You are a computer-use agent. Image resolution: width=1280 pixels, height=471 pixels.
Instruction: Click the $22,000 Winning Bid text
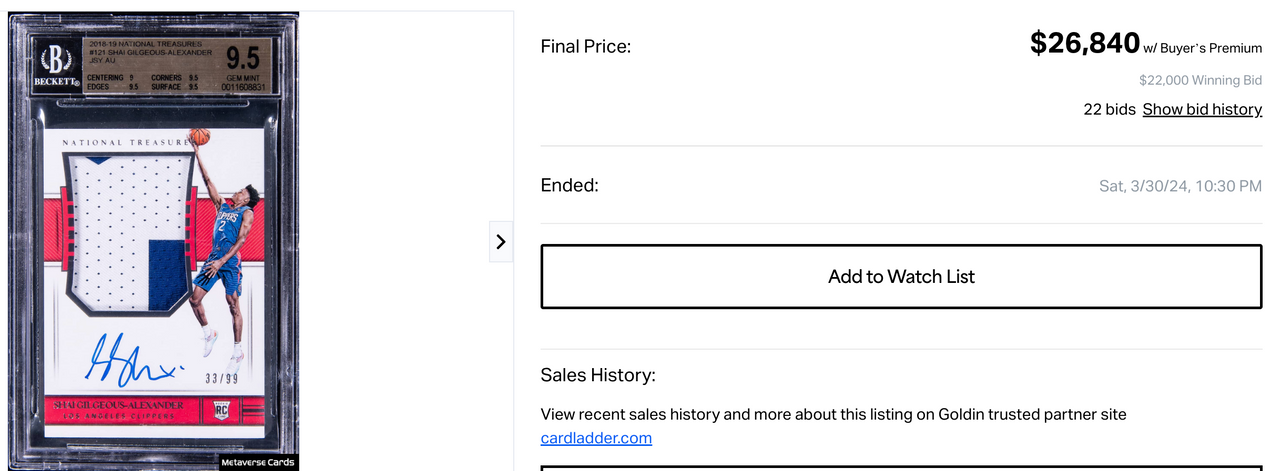click(x=1200, y=80)
